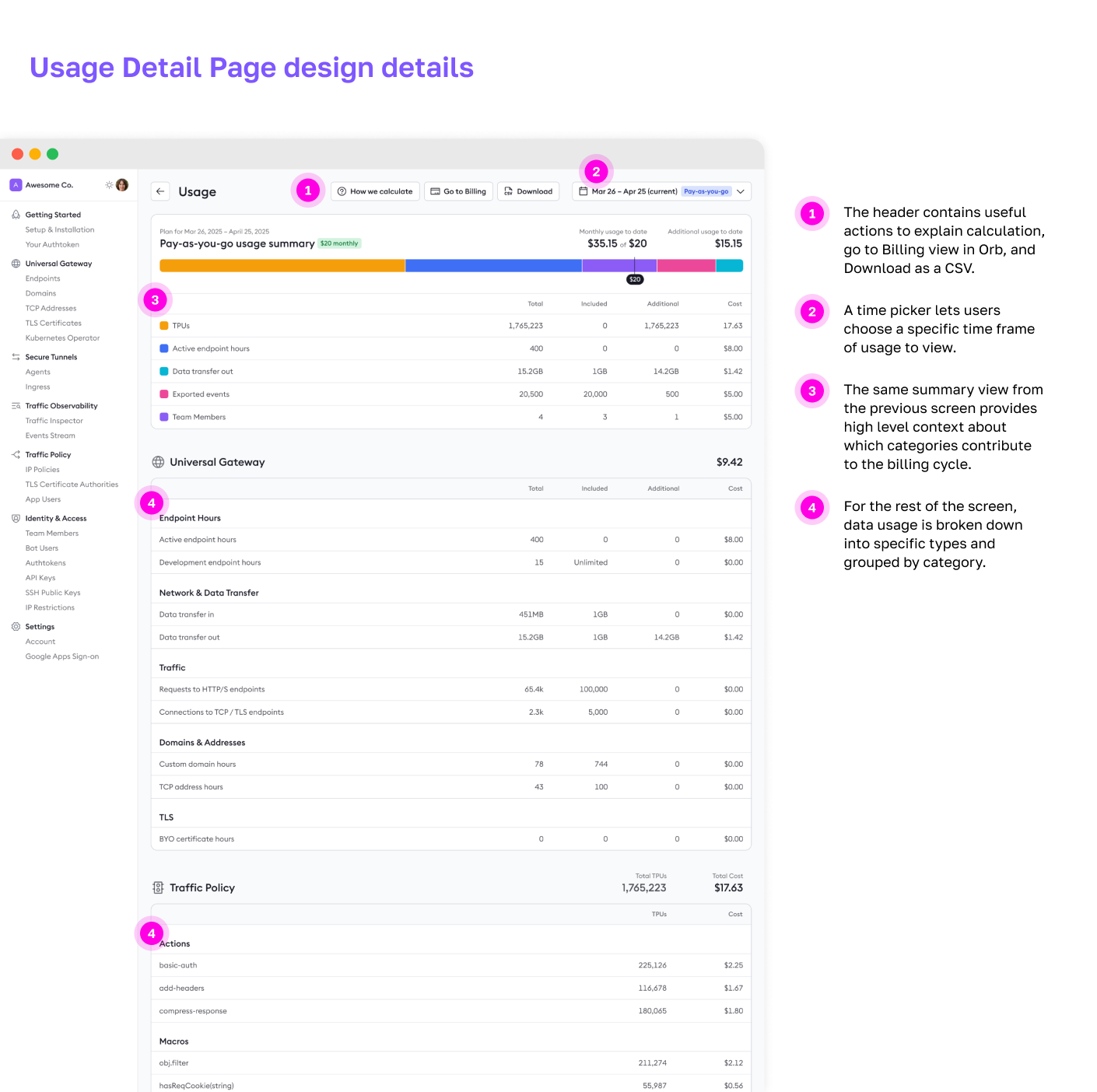Image resolution: width=1097 pixels, height=1092 pixels.
Task: Go to Agents under Secure Tunnels
Action: coord(37,372)
